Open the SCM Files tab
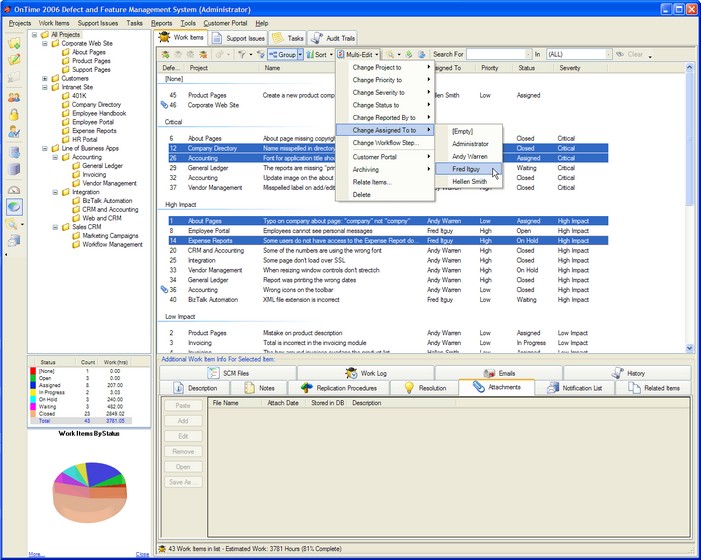The height and width of the screenshot is (560, 701). tap(228, 373)
